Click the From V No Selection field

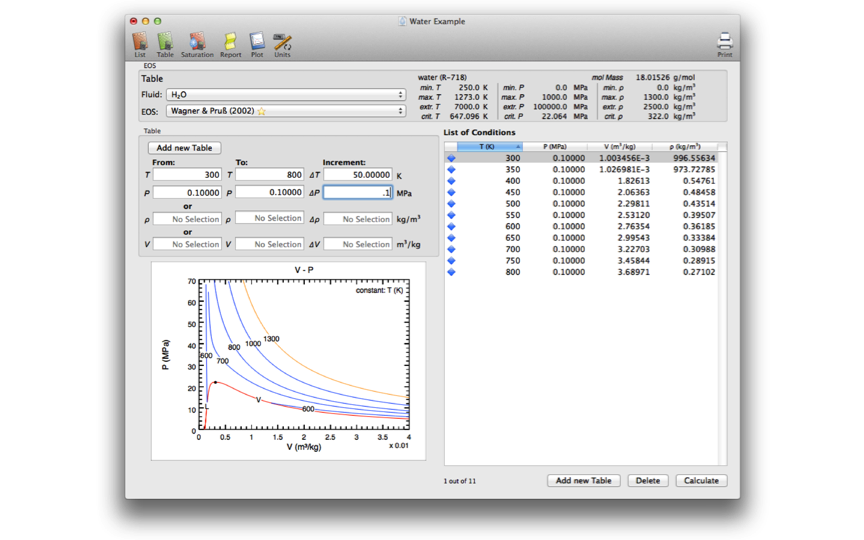(x=187, y=244)
